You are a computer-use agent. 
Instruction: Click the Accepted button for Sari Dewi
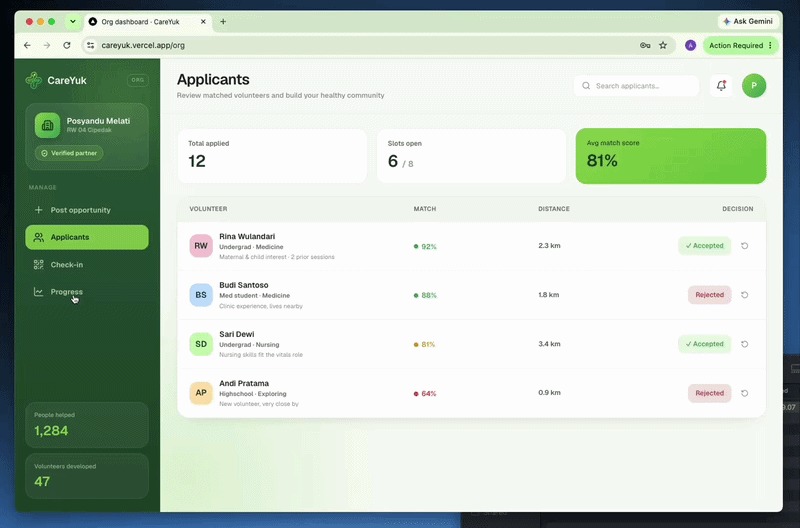coord(705,344)
